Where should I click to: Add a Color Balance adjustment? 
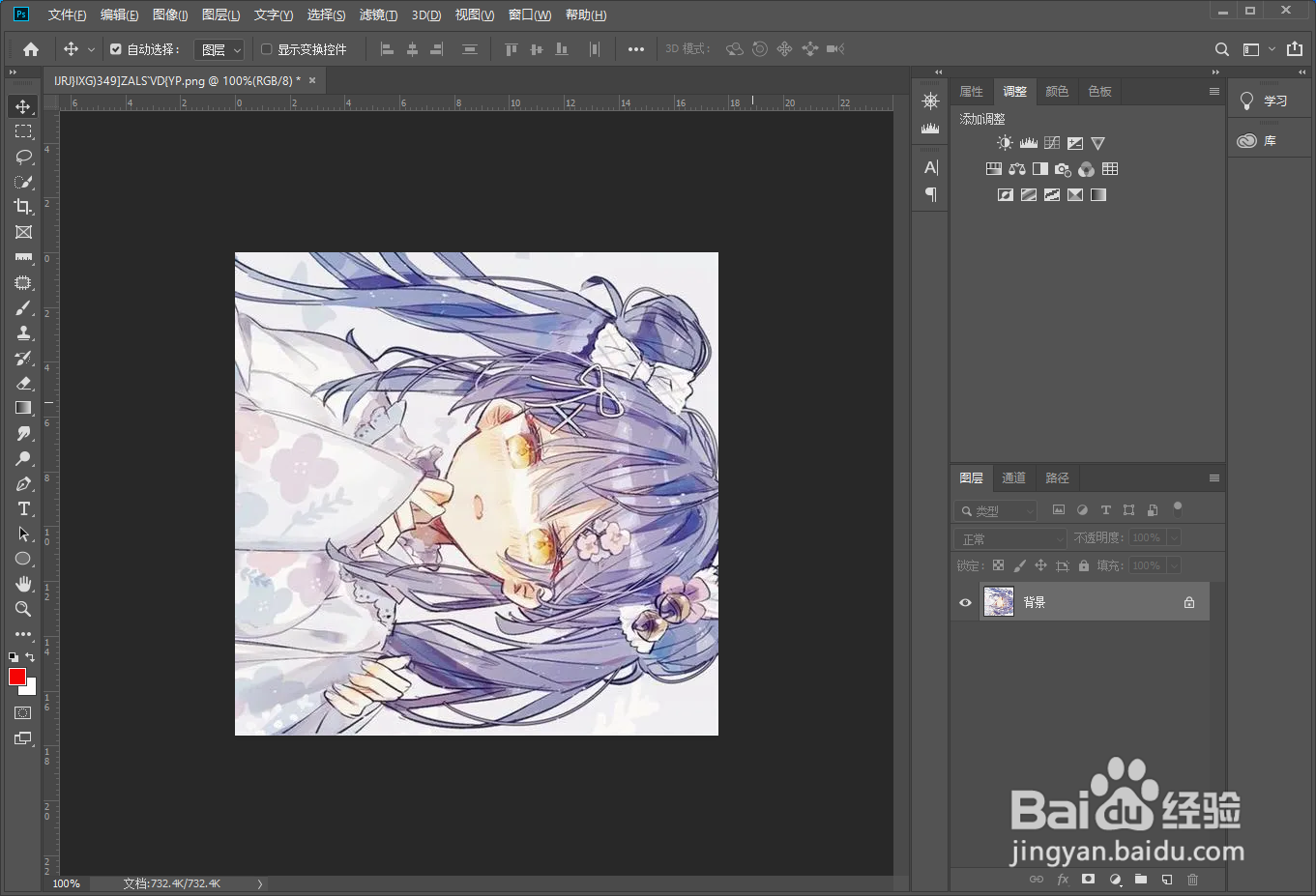pos(1017,169)
